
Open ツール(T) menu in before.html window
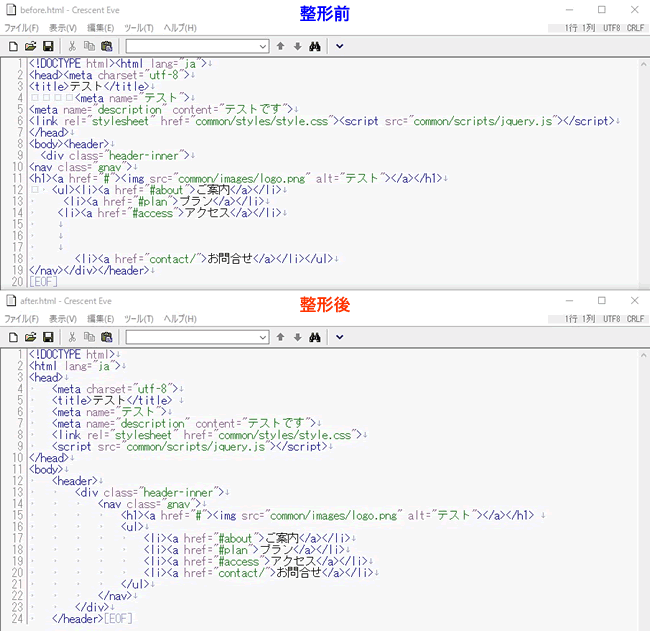pyautogui.click(x=139, y=28)
